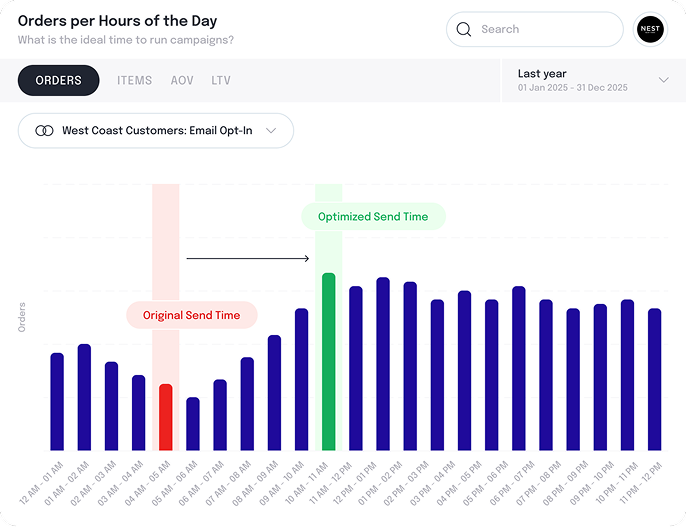The width and height of the screenshot is (686, 527).
Task: Switch to the AOV tab
Action: [x=182, y=80]
